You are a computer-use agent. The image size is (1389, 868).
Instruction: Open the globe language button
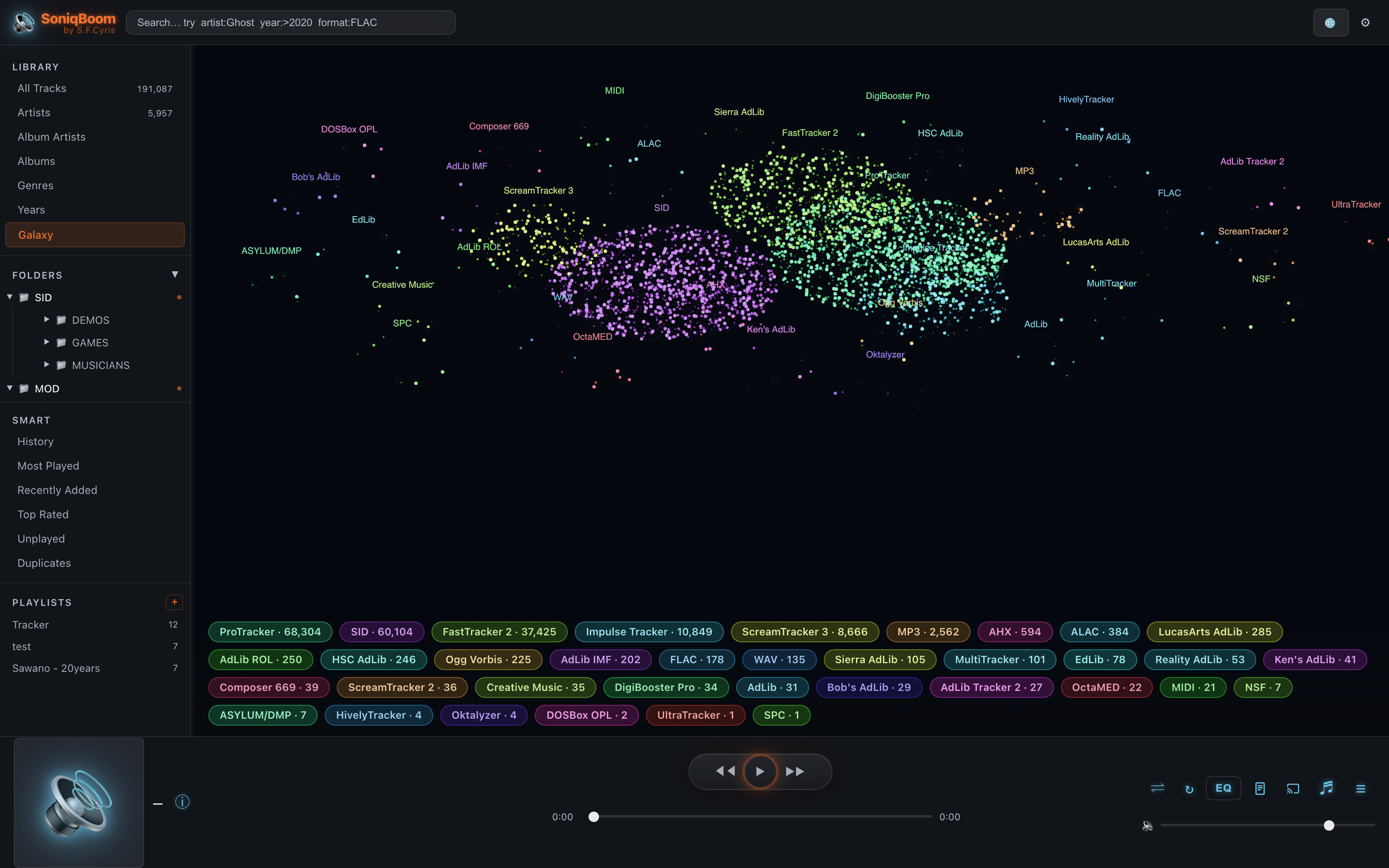point(1330,23)
